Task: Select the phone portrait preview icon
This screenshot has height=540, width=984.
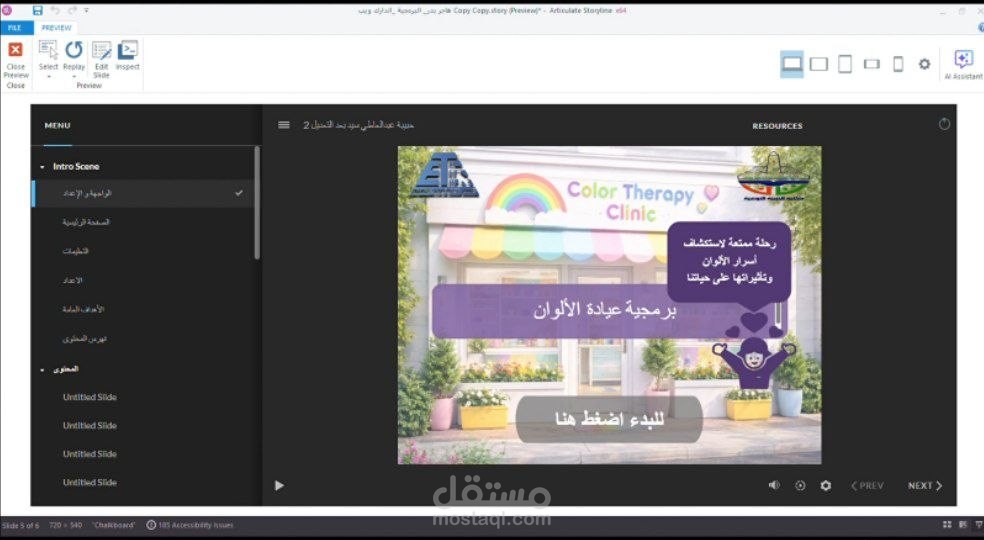Action: [898, 64]
